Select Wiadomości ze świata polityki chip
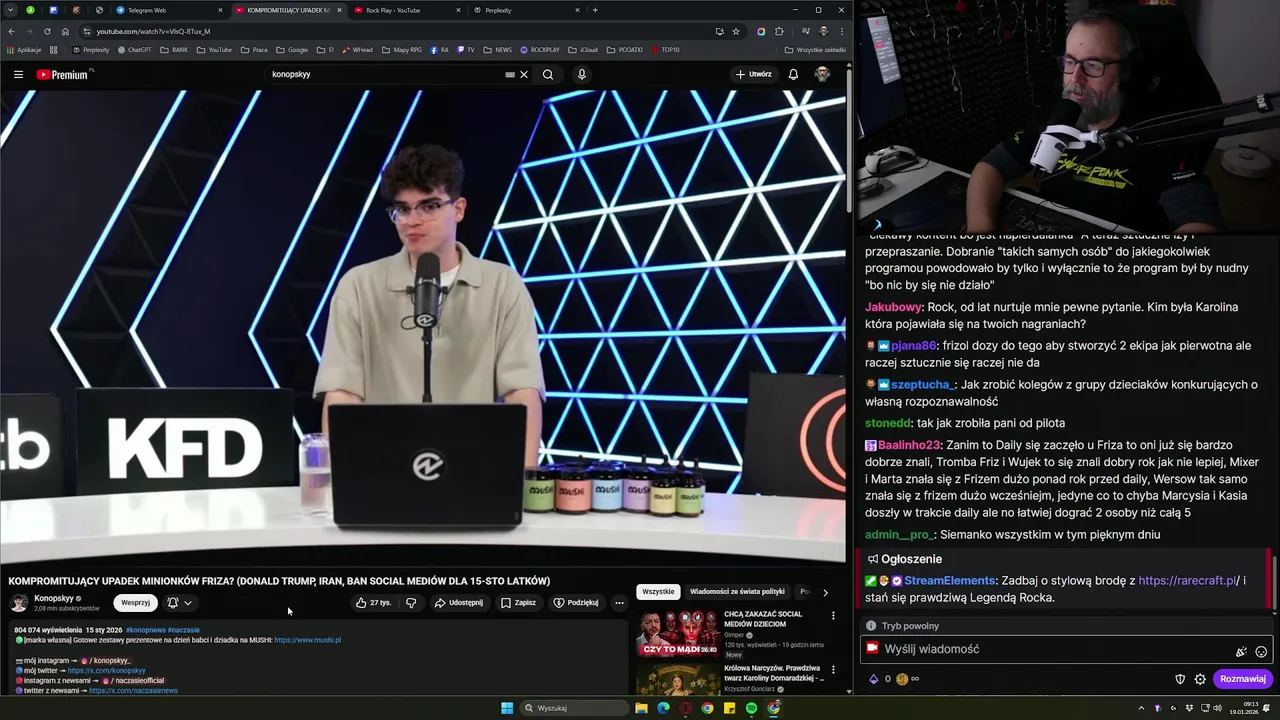 click(737, 592)
